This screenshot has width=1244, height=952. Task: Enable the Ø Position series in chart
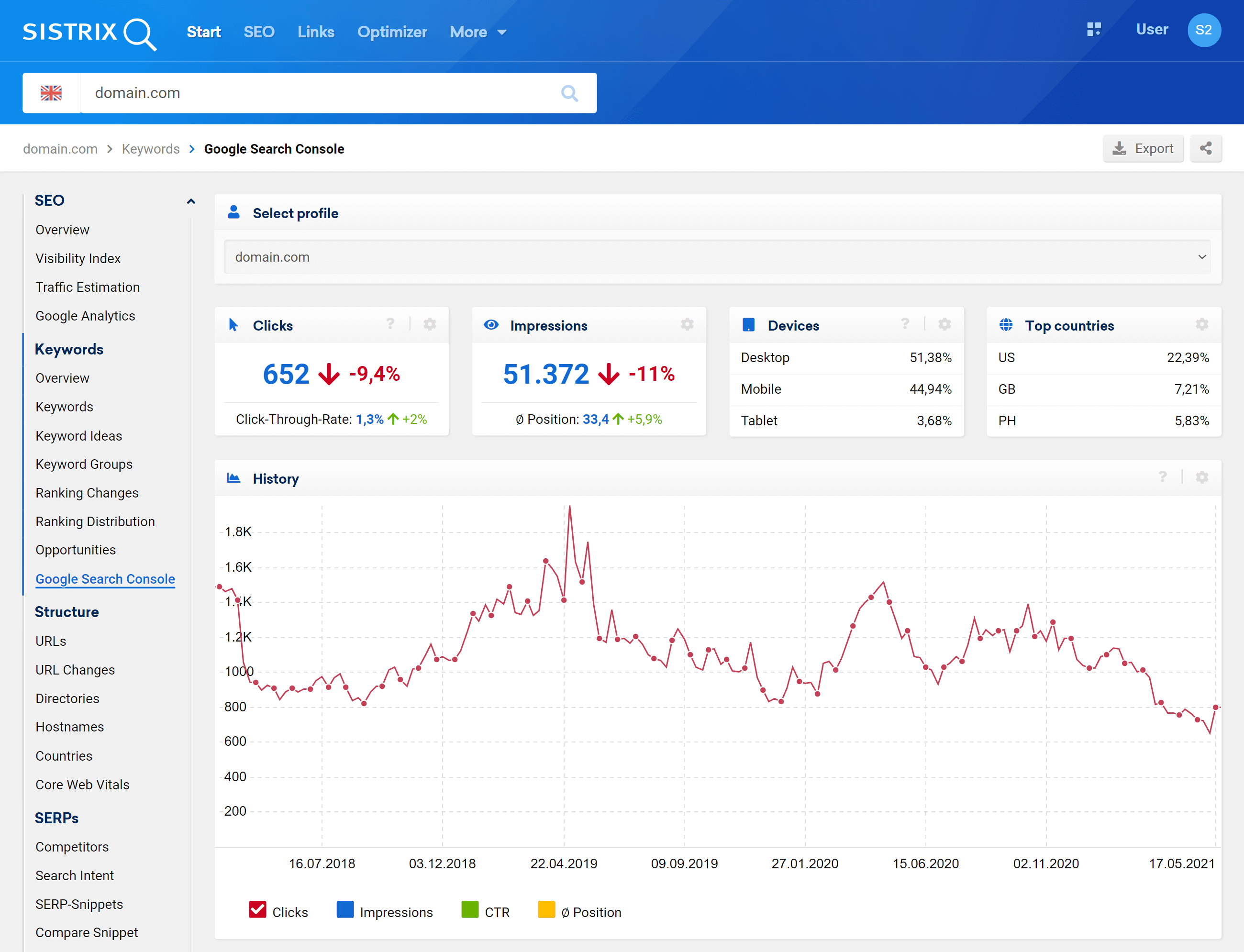pyautogui.click(x=546, y=909)
